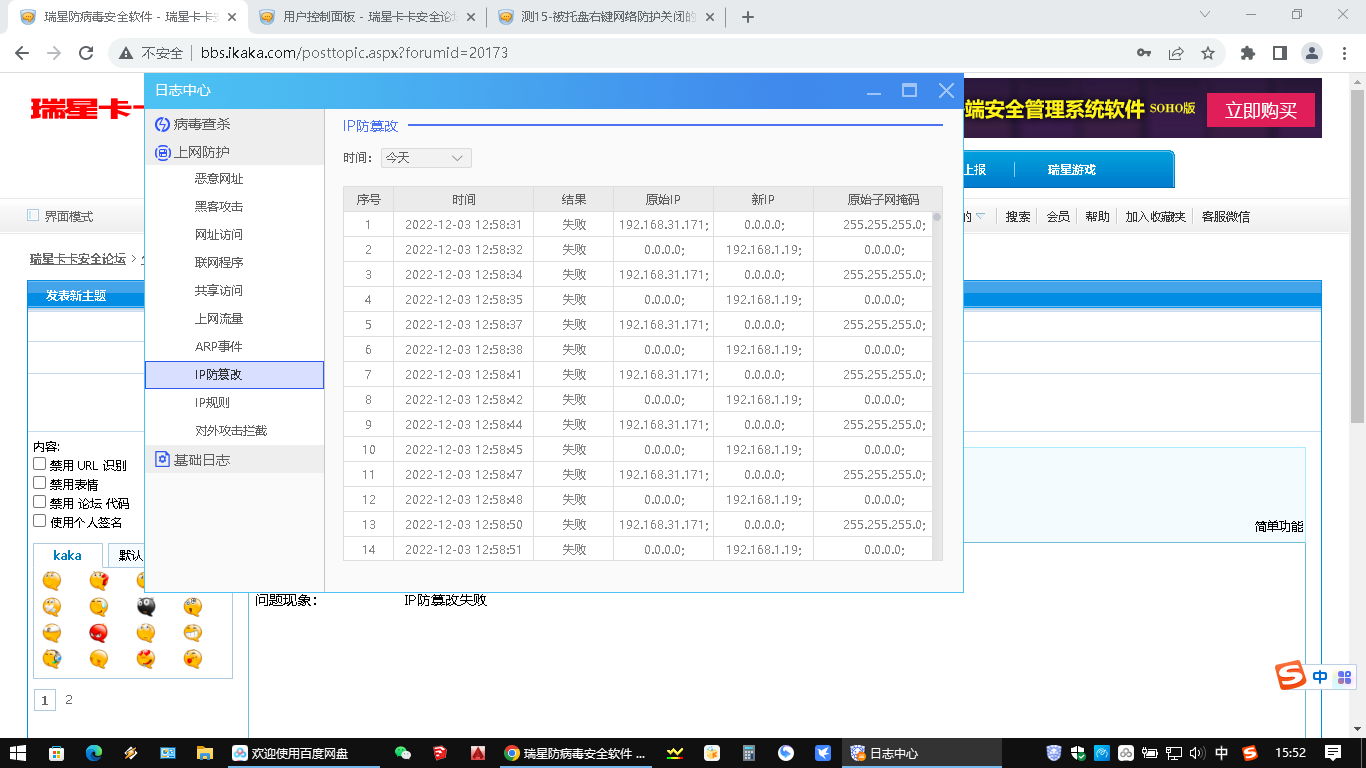The width and height of the screenshot is (1366, 768).
Task: Open the 瑞星卡卡安全论坛 breadcrumb link
Action: [78, 259]
